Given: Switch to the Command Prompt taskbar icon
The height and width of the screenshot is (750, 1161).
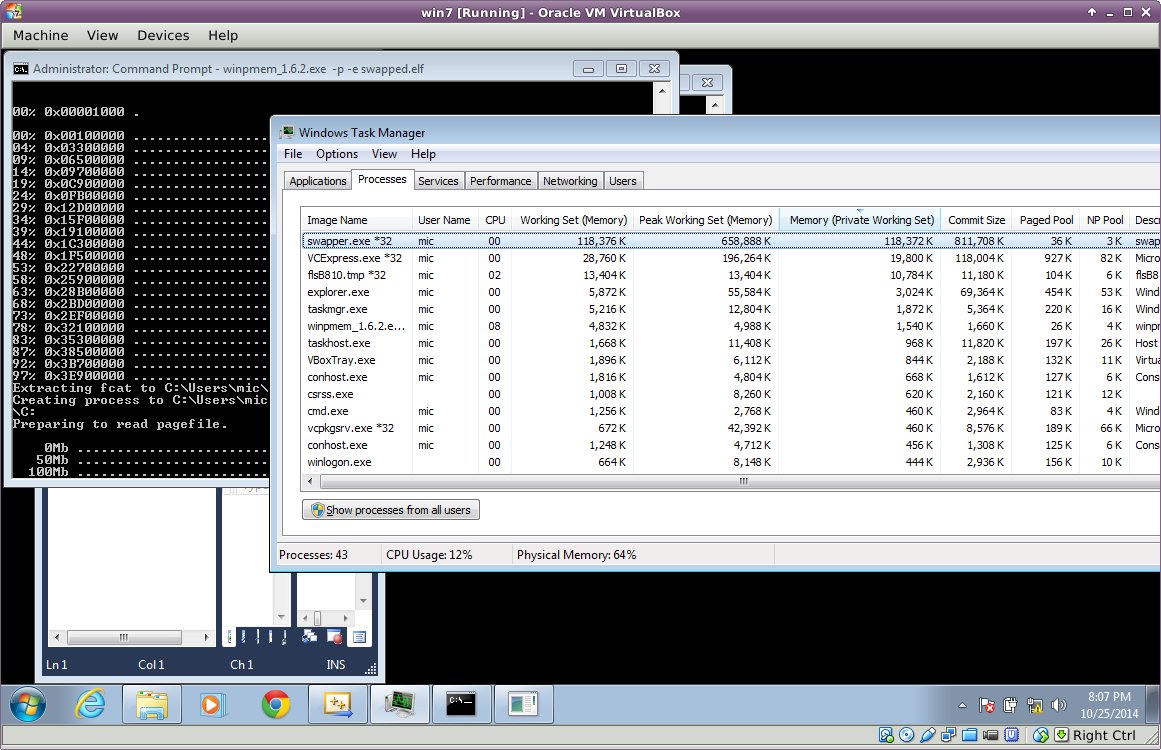Looking at the screenshot, I should (x=461, y=704).
